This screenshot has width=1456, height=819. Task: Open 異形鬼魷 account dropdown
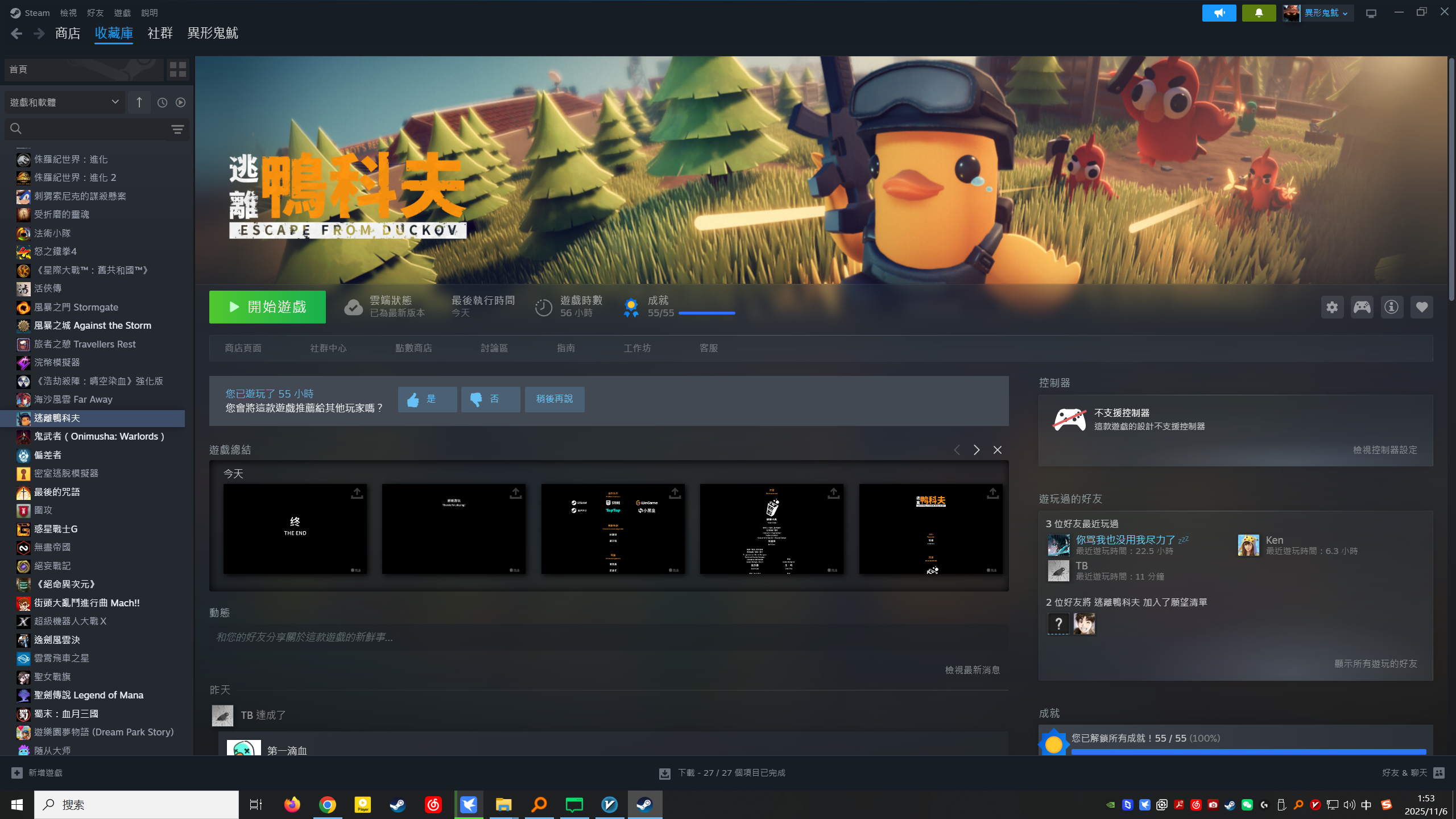click(1325, 13)
